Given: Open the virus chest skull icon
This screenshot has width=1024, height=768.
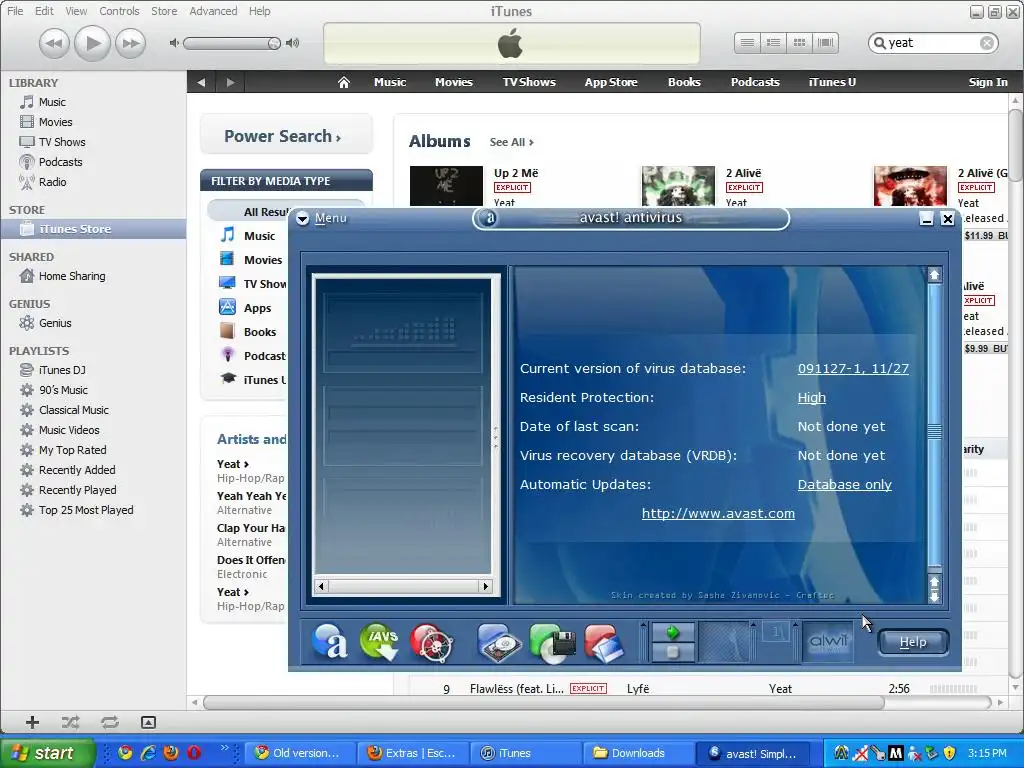Looking at the screenshot, I should coord(432,643).
